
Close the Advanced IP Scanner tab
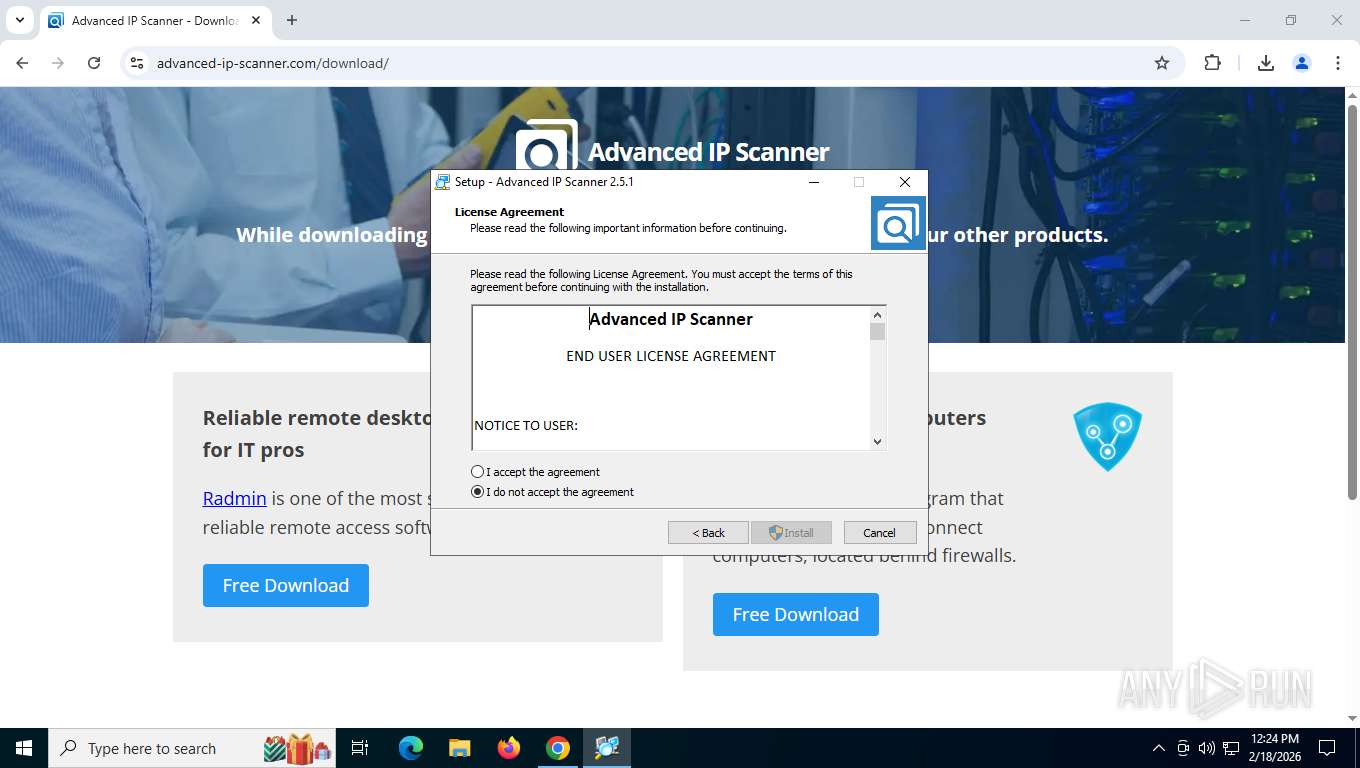click(x=256, y=20)
